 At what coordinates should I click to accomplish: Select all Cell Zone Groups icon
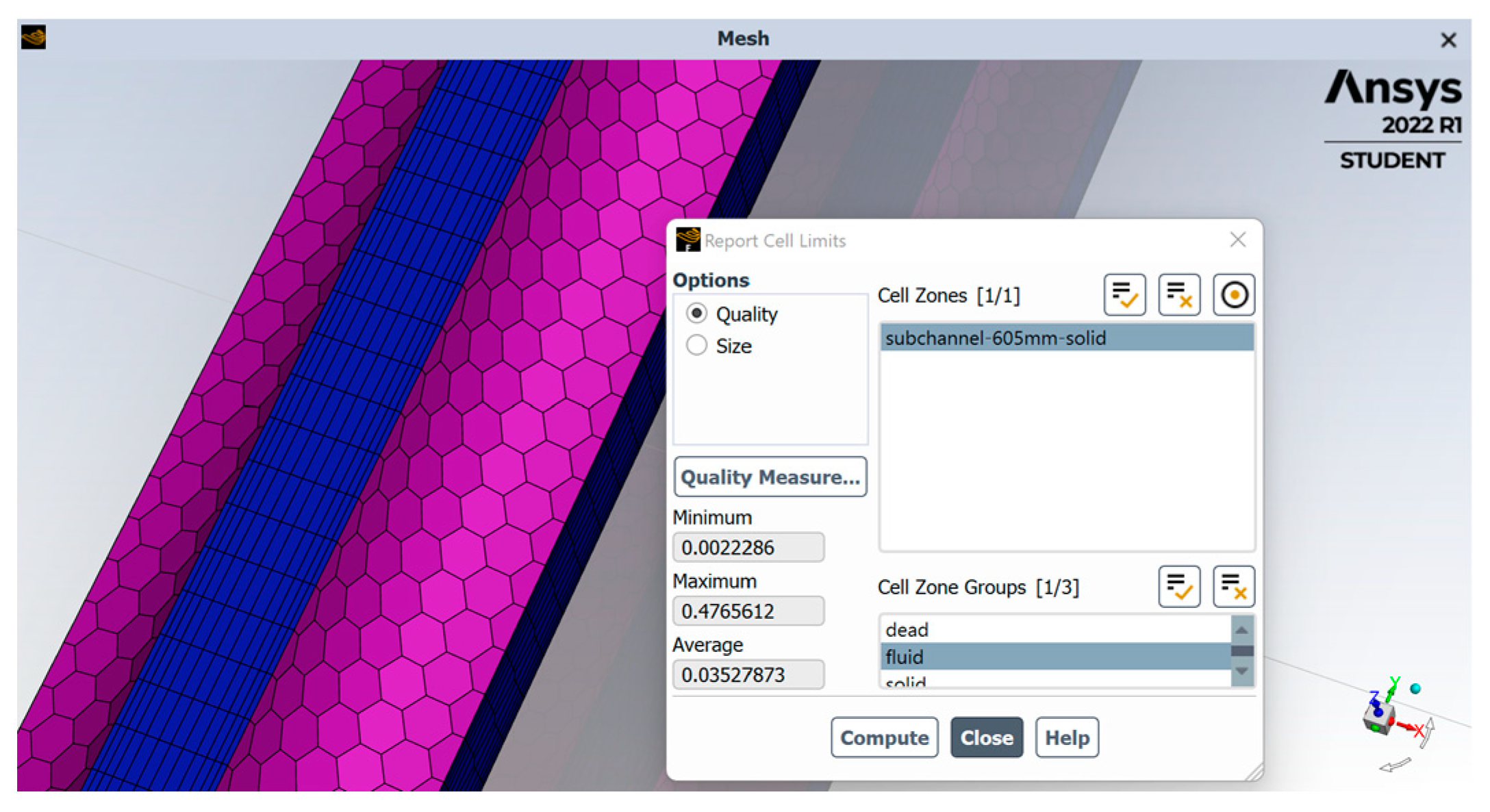[1179, 587]
